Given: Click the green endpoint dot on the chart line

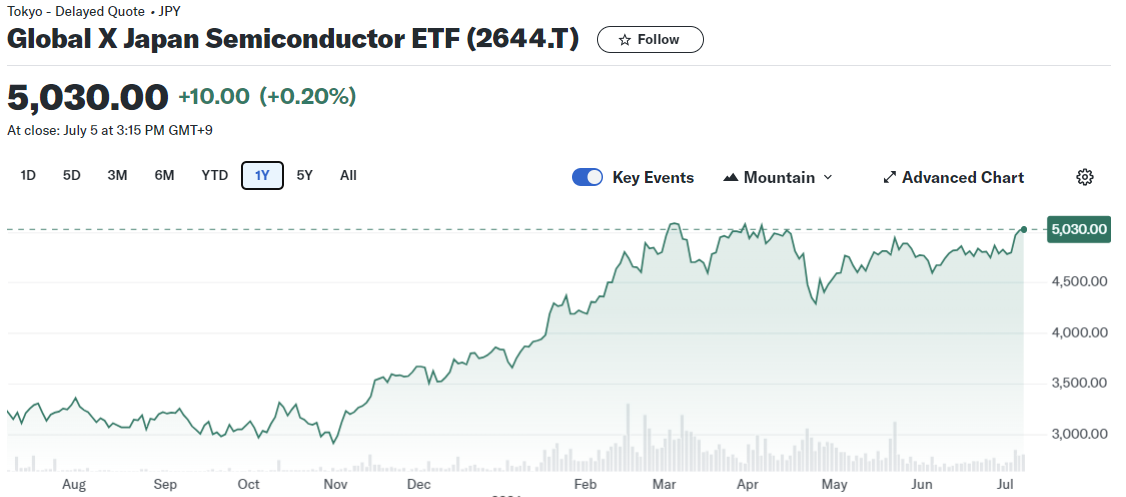Looking at the screenshot, I should 1024,230.
